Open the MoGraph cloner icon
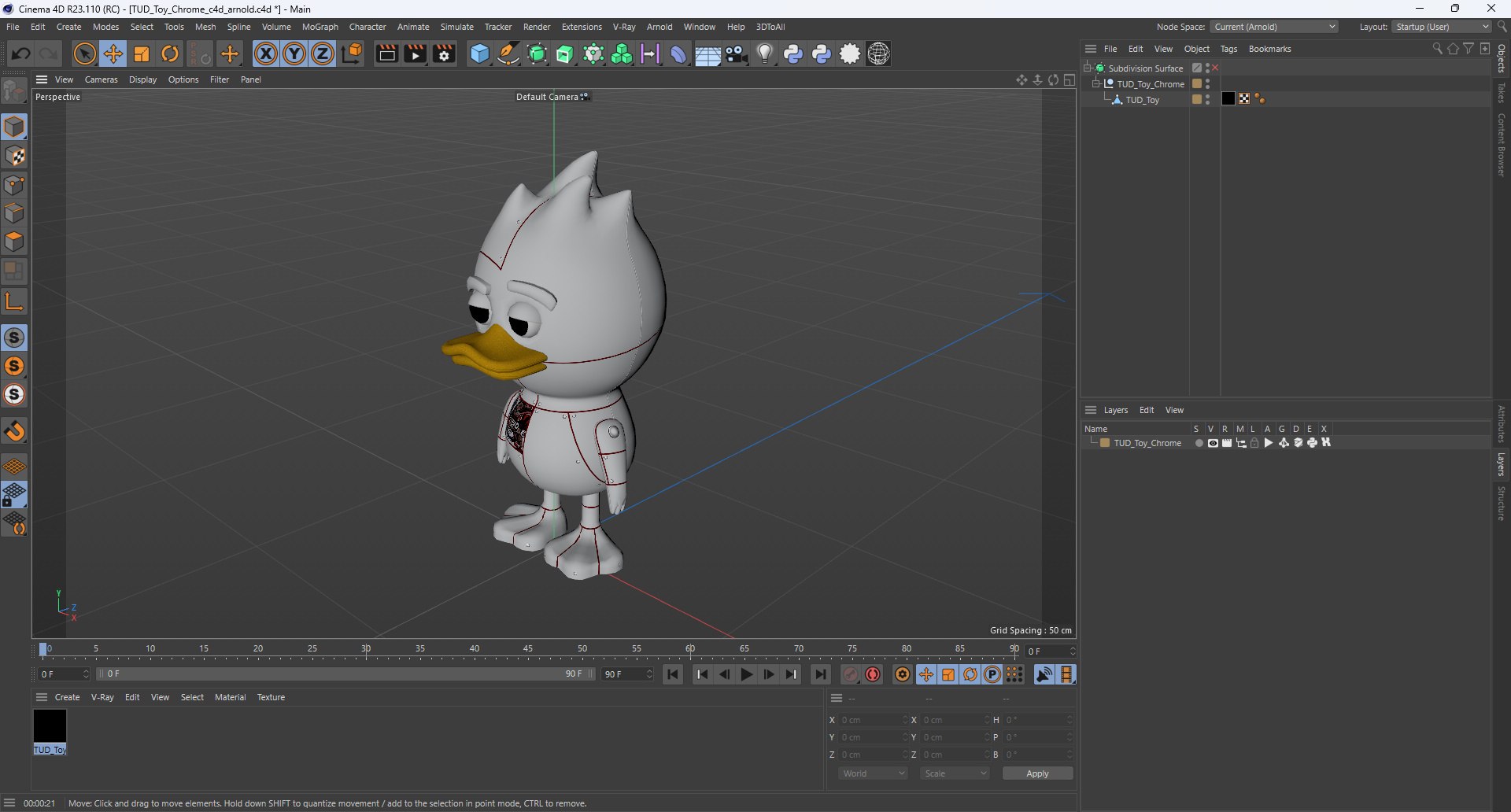Image resolution: width=1511 pixels, height=812 pixels. [622, 54]
